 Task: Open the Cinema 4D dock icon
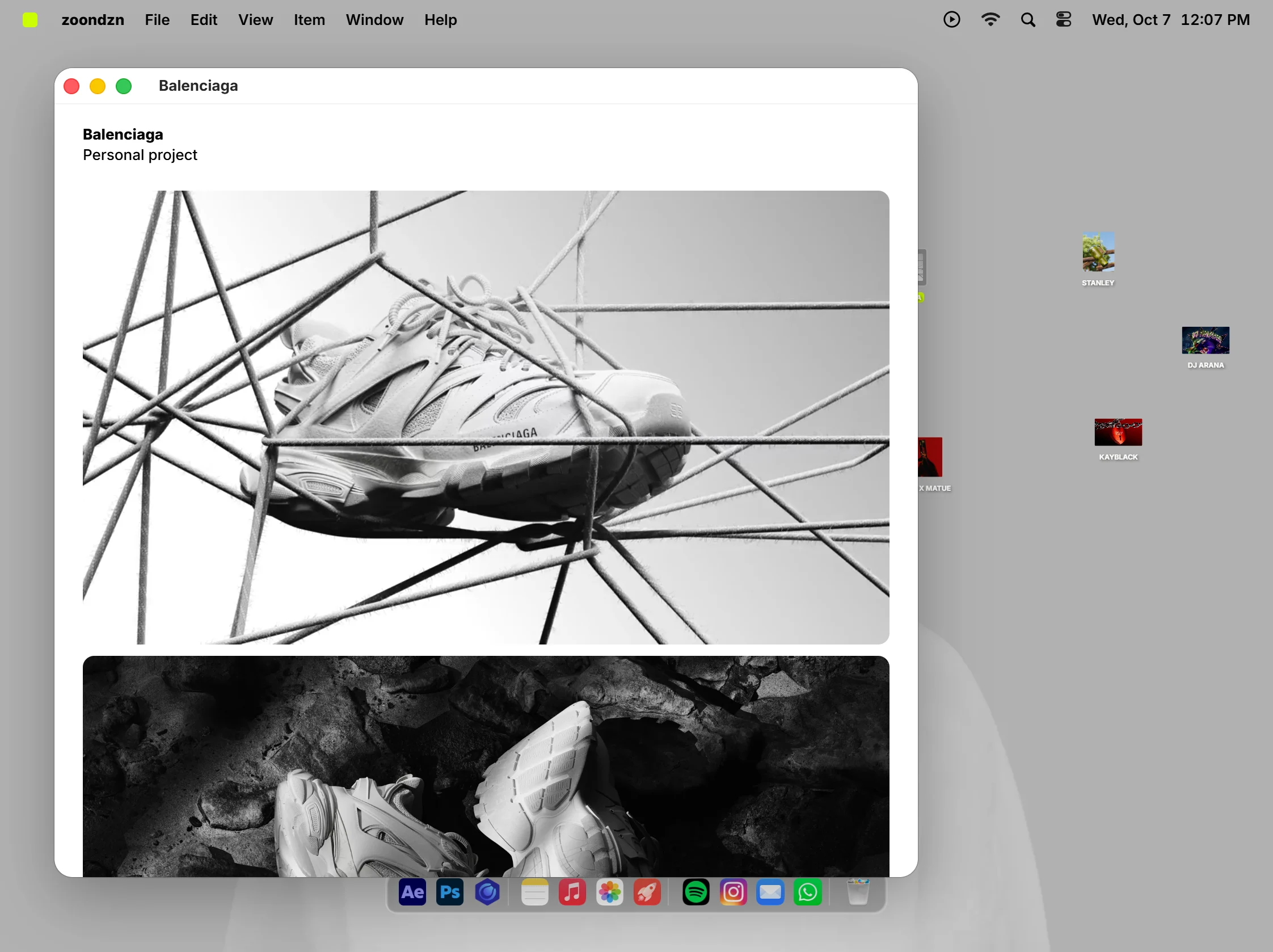(x=487, y=892)
